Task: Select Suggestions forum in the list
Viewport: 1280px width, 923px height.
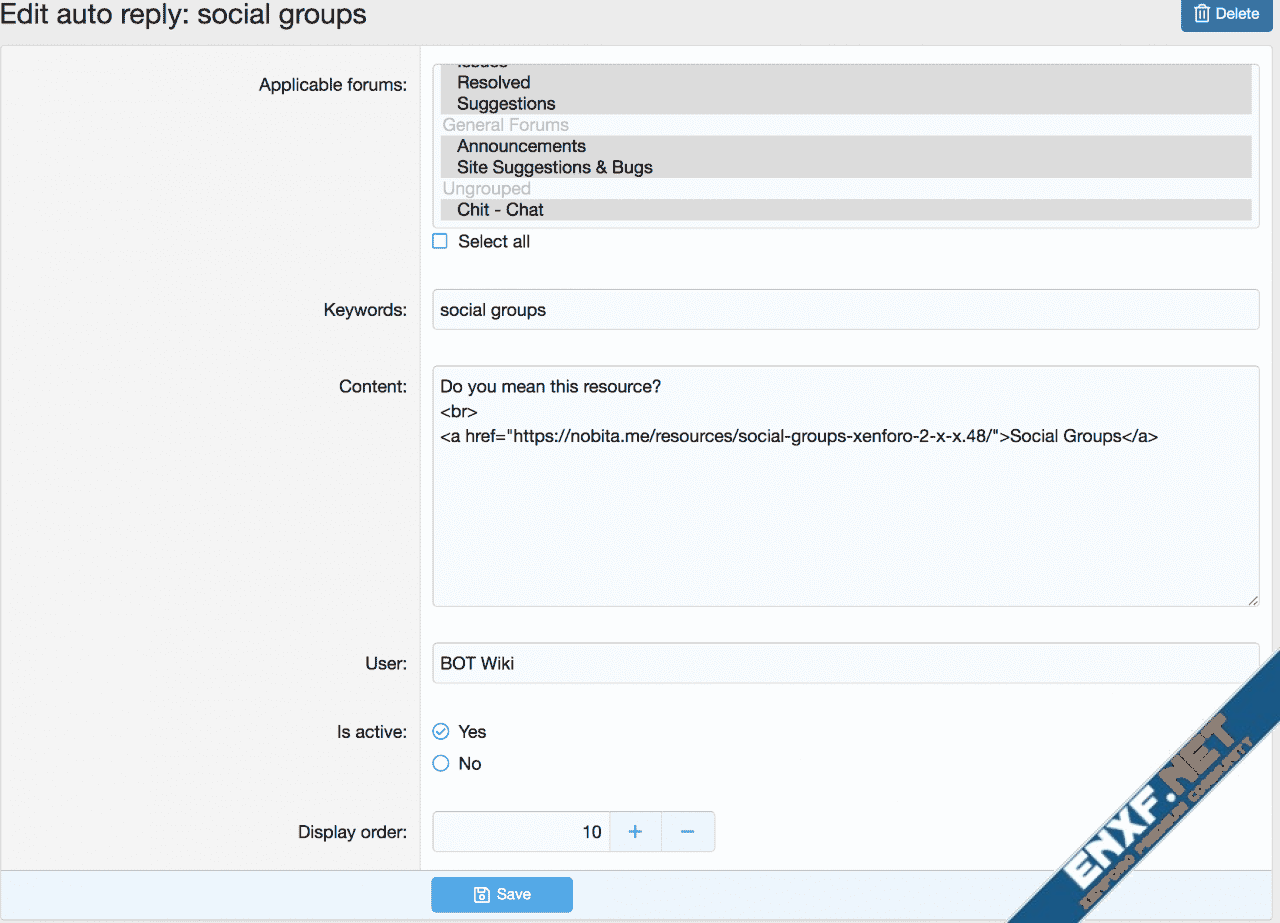Action: (506, 104)
